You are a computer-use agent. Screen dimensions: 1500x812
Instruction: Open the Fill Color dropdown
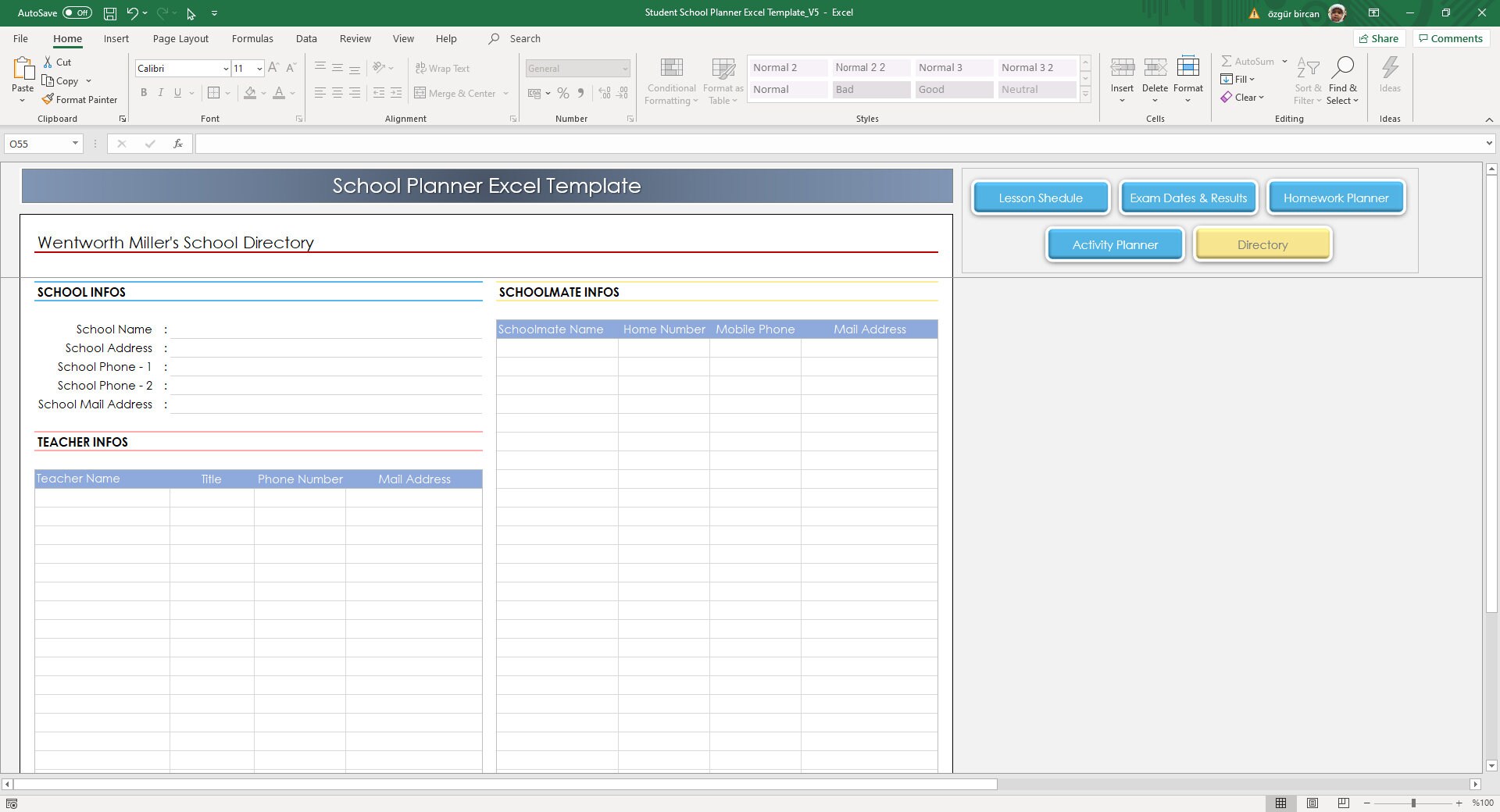click(x=263, y=94)
